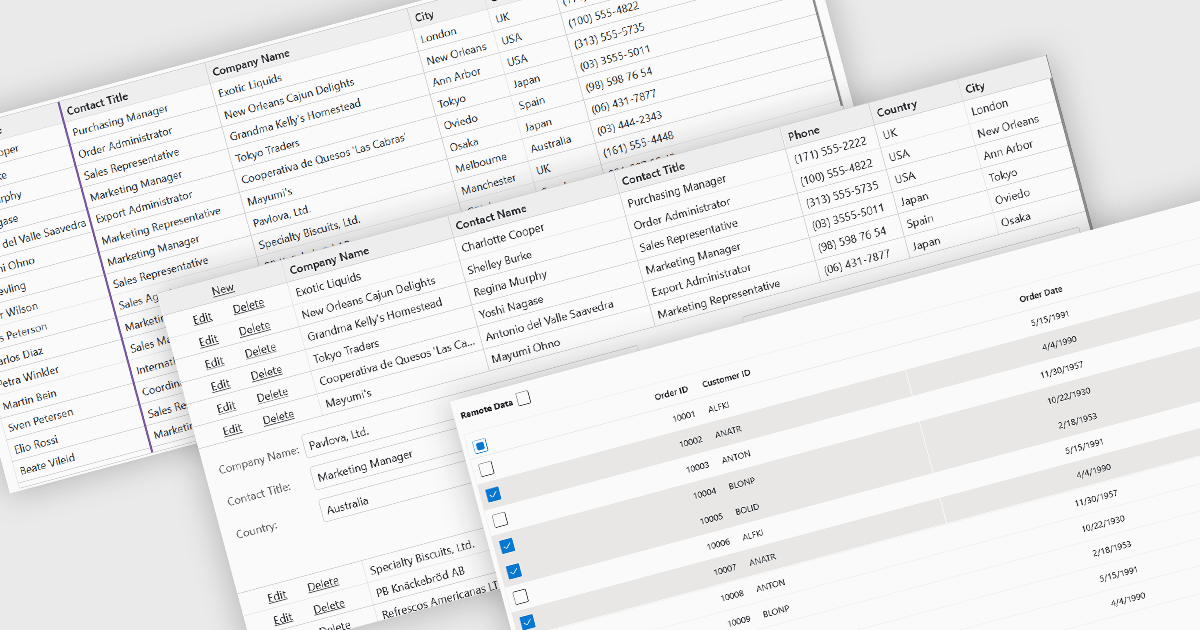This screenshot has height=630, width=1200.
Task: Select the order 10003 row checkbox
Action: tap(500, 519)
